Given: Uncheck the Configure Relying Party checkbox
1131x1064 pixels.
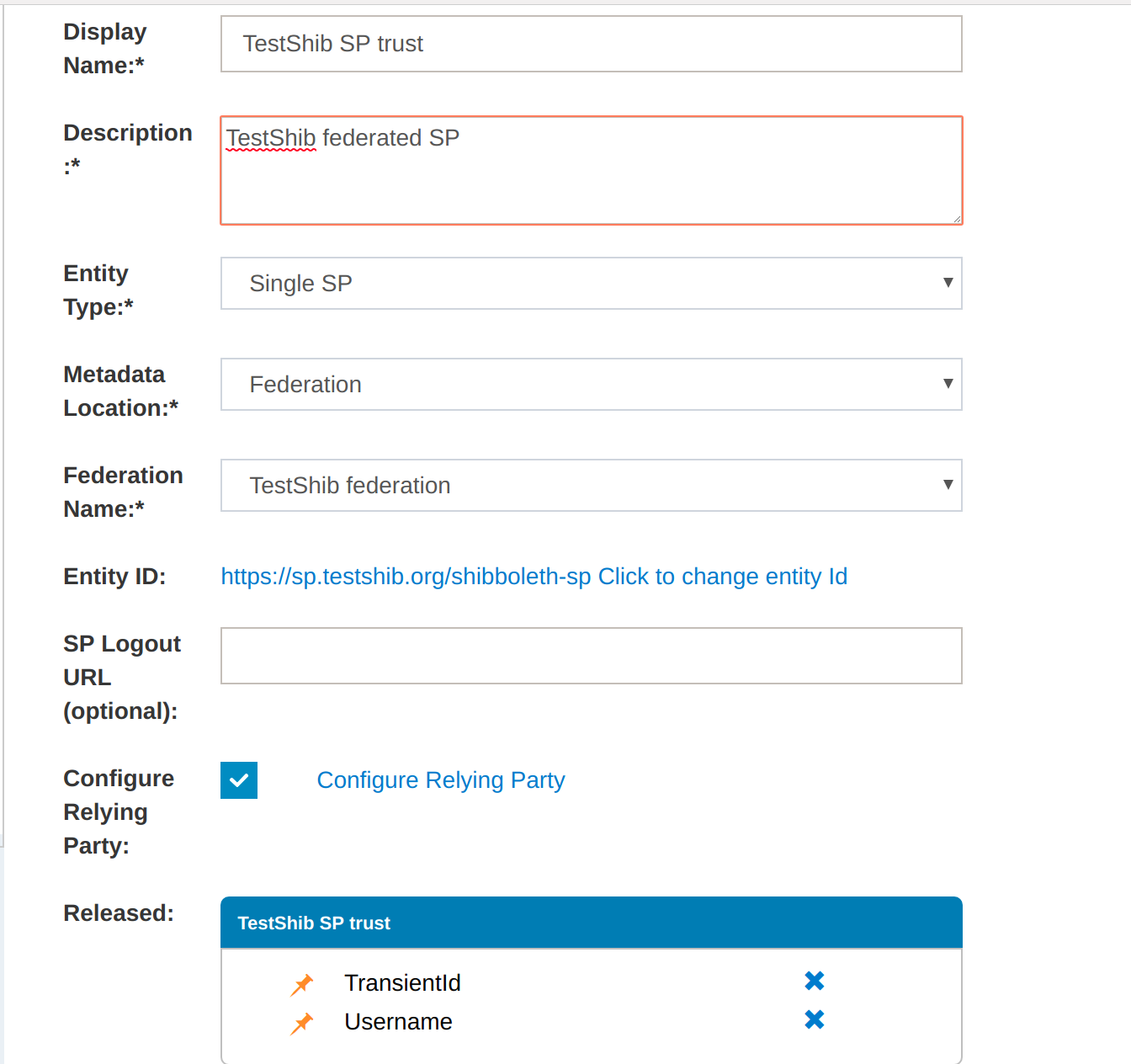Looking at the screenshot, I should [x=239, y=780].
